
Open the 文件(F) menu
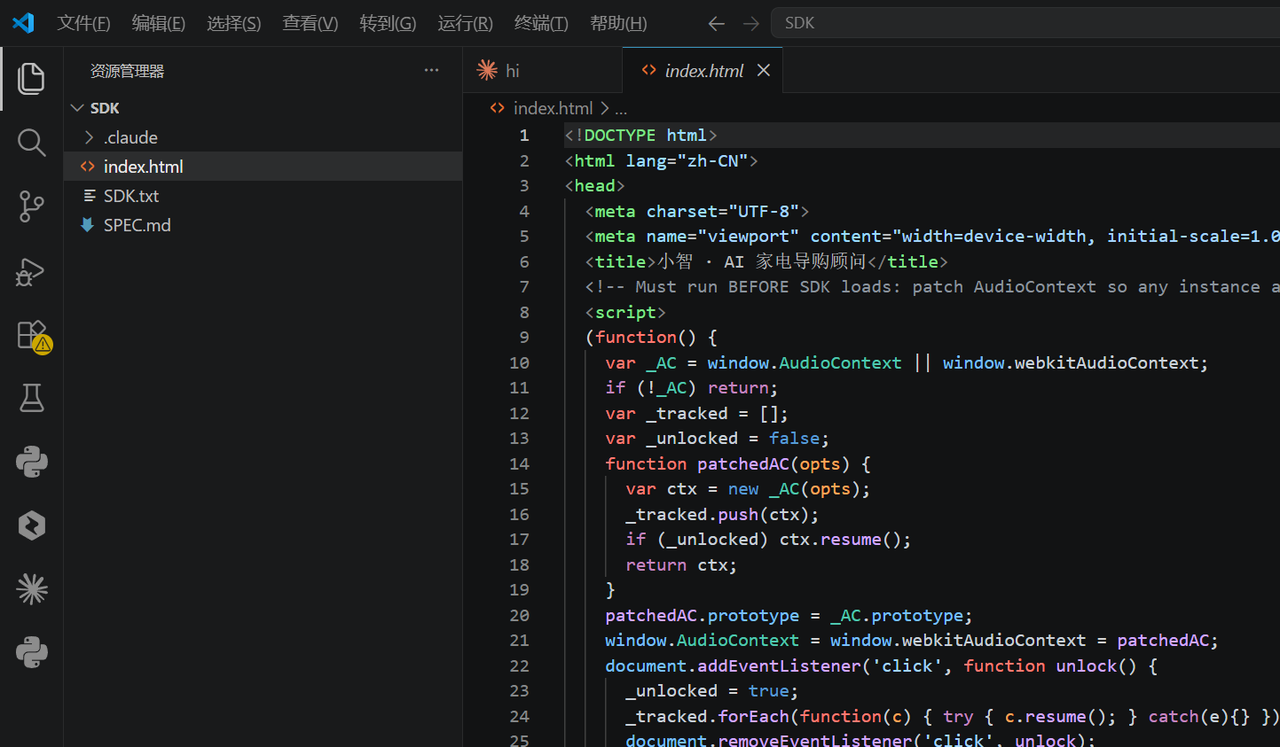tap(84, 23)
